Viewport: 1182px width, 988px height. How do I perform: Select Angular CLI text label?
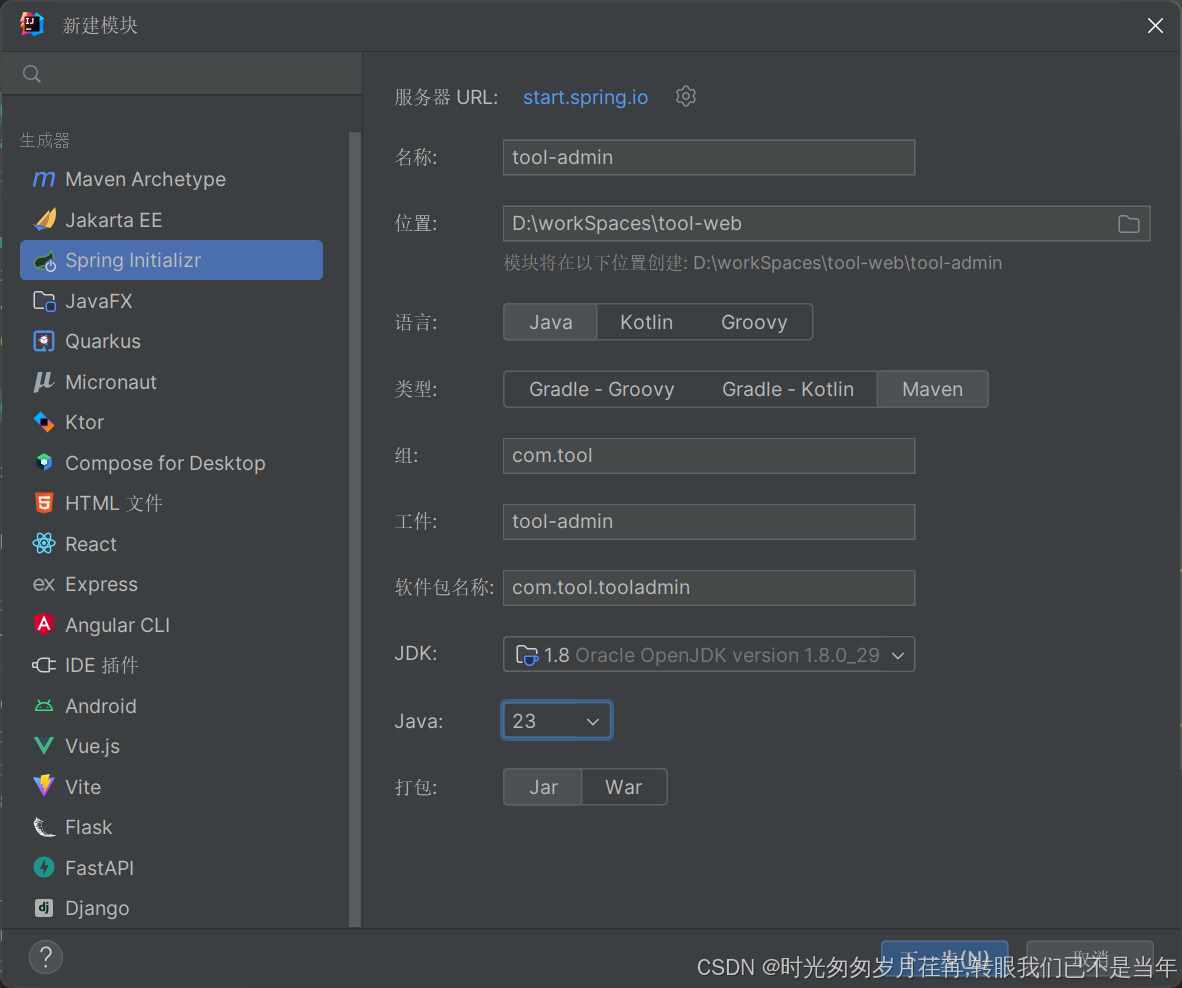[118, 625]
